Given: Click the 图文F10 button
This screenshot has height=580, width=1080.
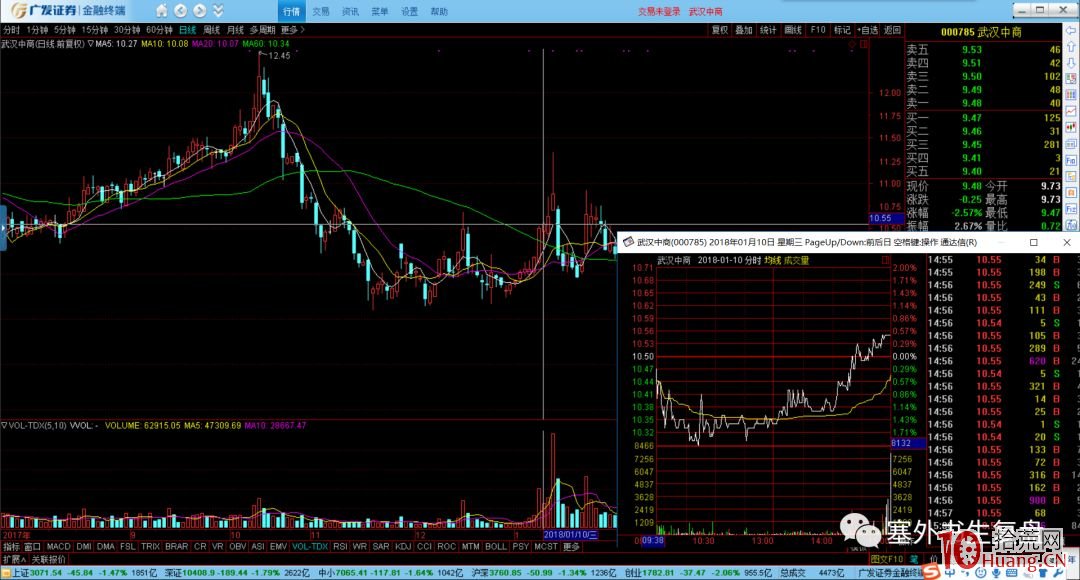Looking at the screenshot, I should tap(887, 559).
